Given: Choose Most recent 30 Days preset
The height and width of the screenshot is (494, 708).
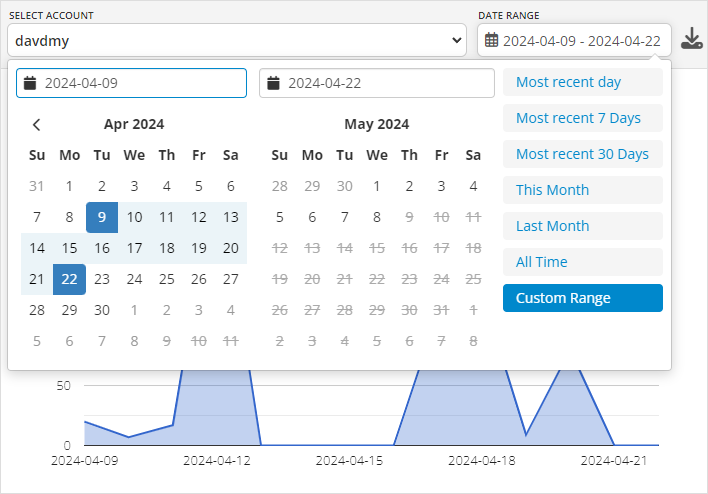Looking at the screenshot, I should pos(582,154).
